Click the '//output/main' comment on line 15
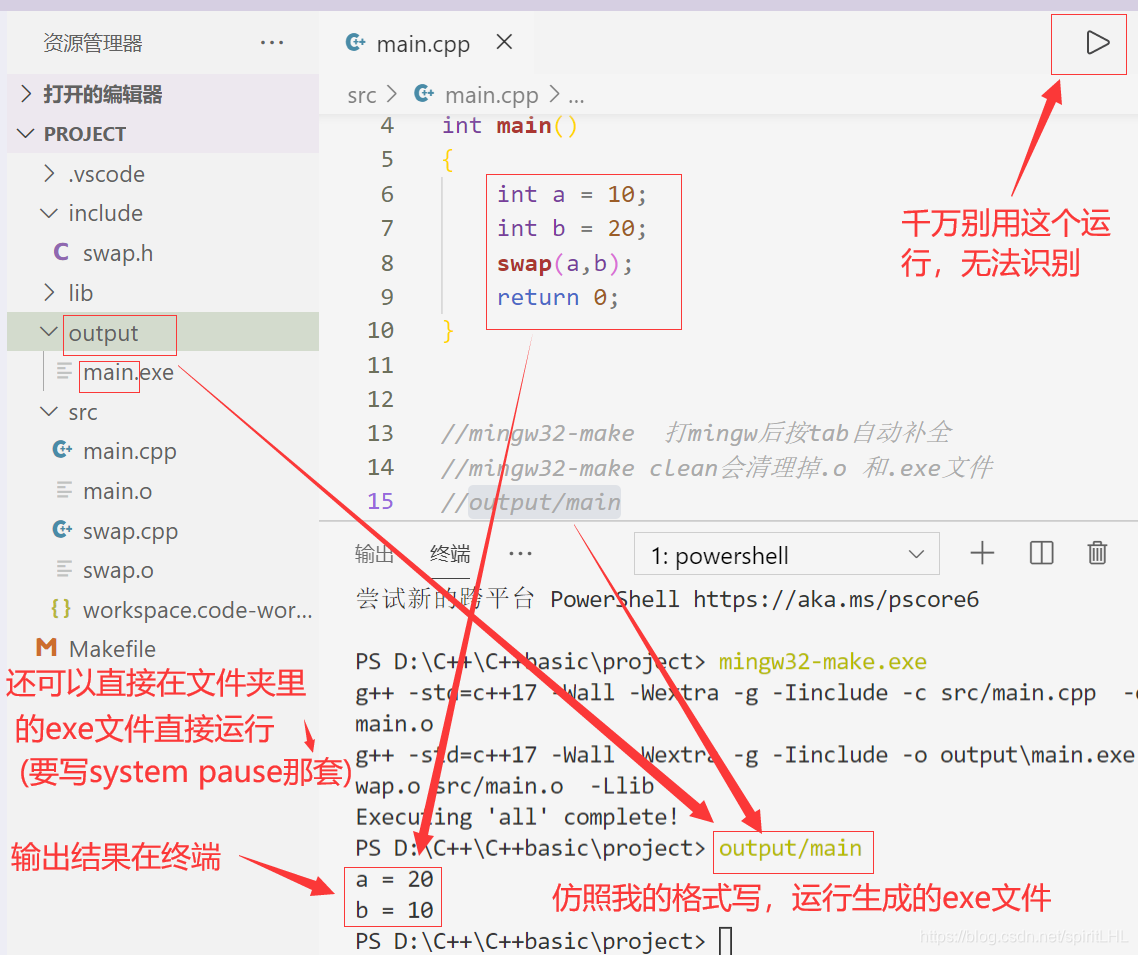 531,502
